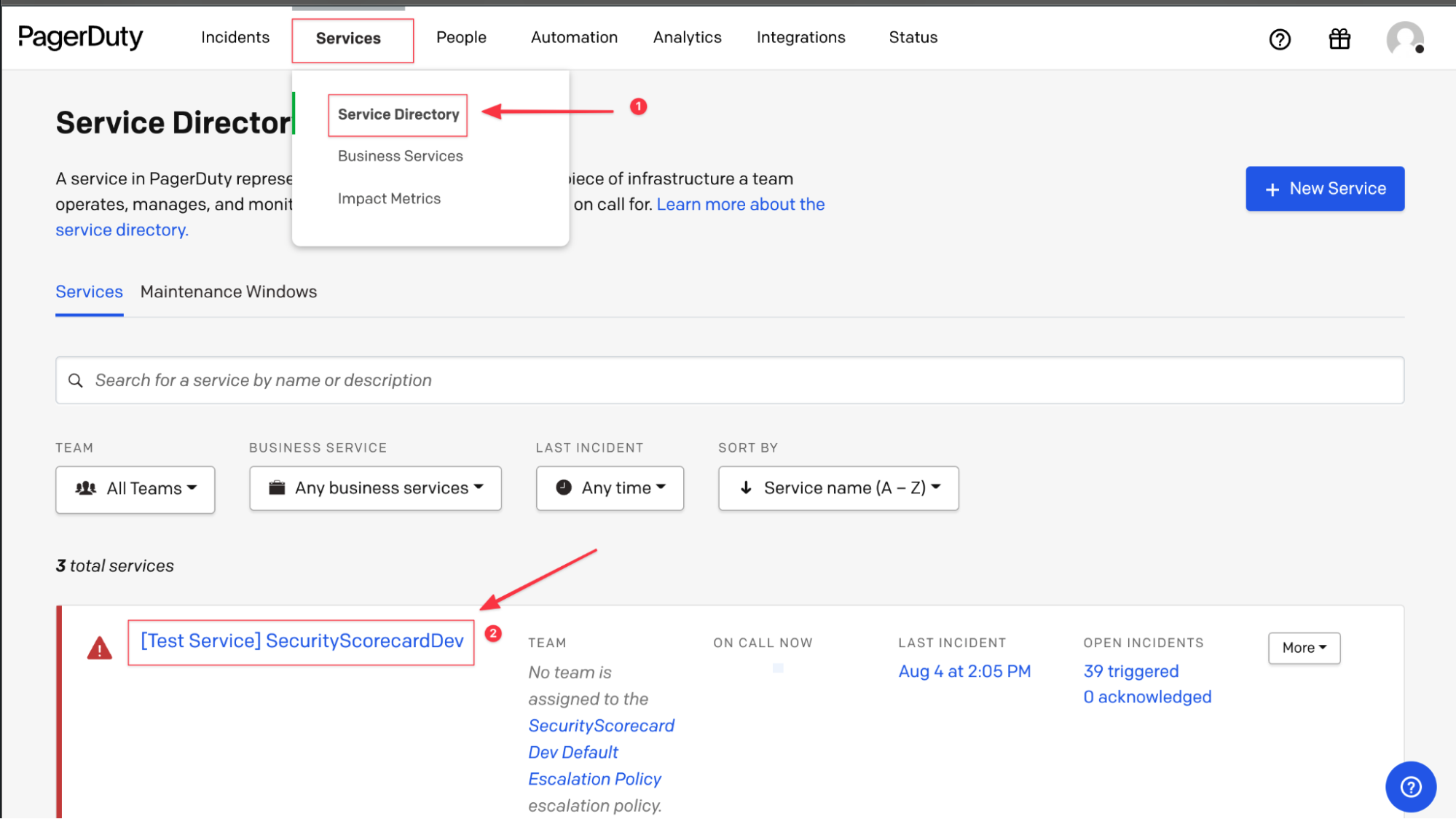The image size is (1456, 819).
Task: Open the [Test Service] SecurityScorecardDev service link
Action: point(302,641)
